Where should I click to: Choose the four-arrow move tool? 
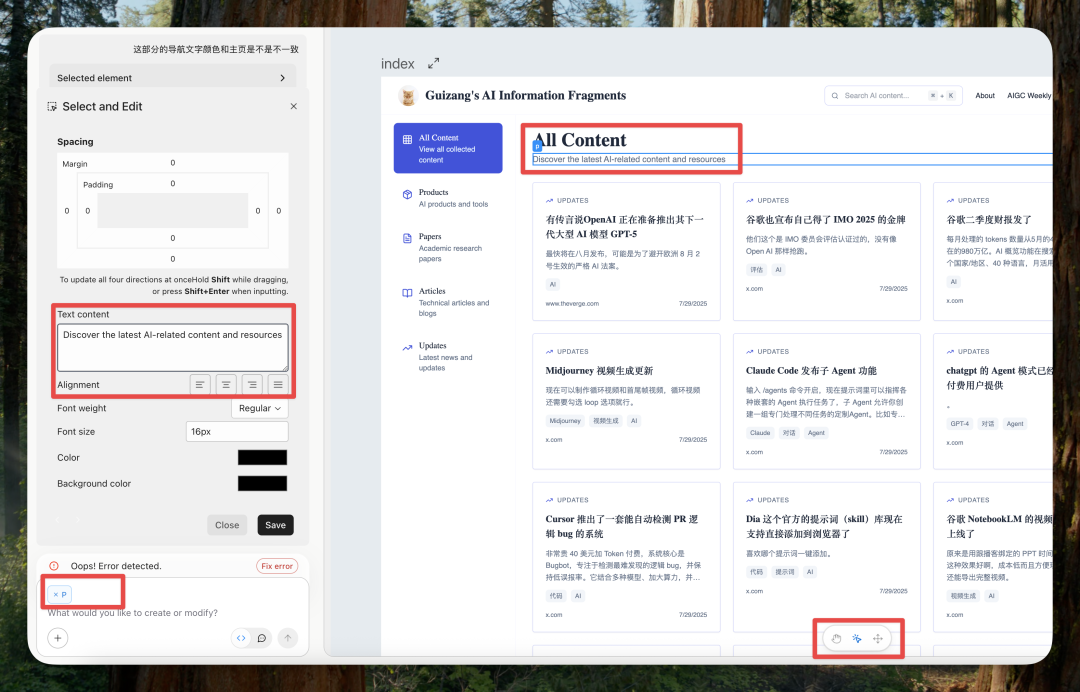point(878,638)
